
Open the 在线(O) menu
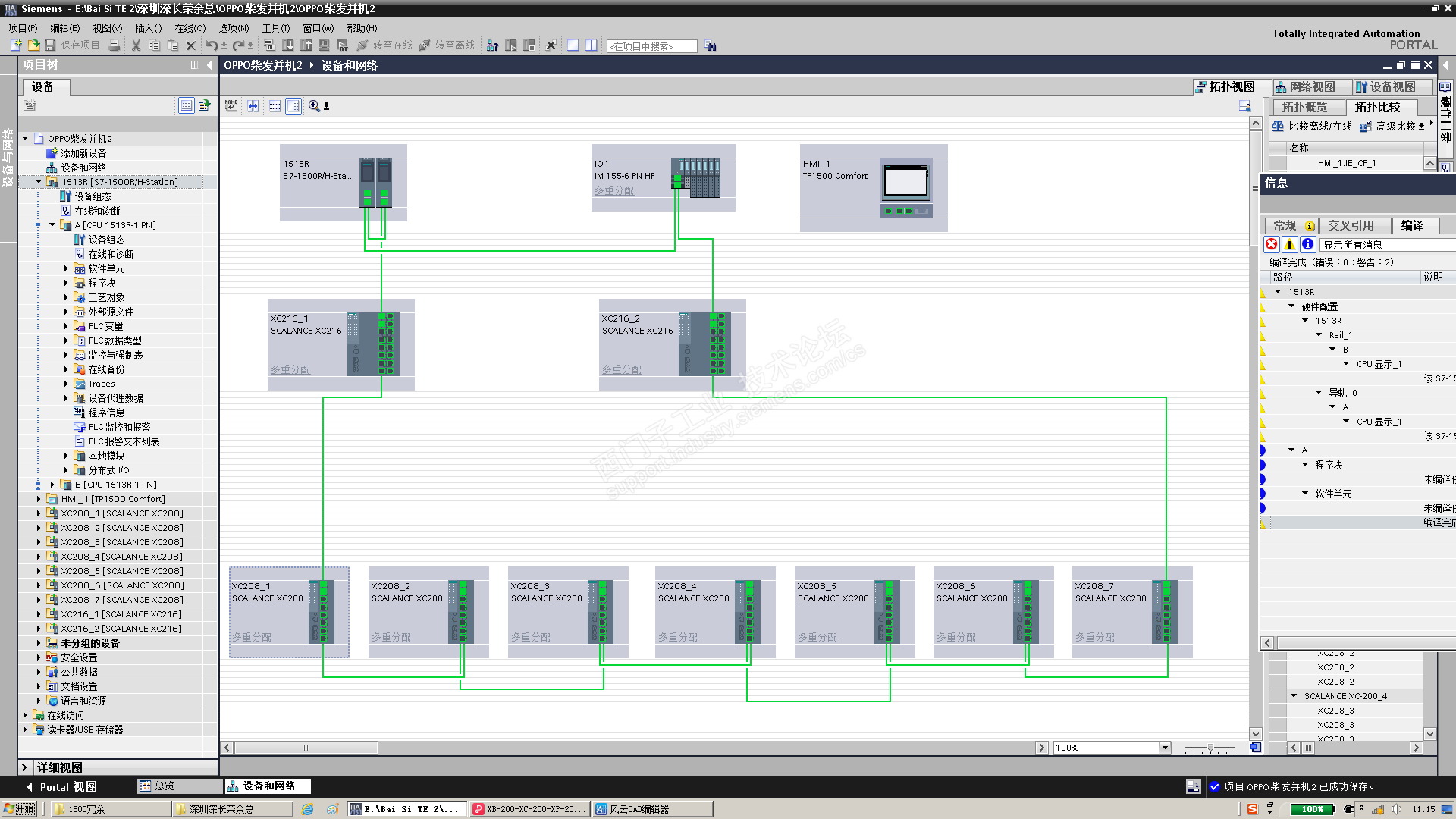pos(190,28)
